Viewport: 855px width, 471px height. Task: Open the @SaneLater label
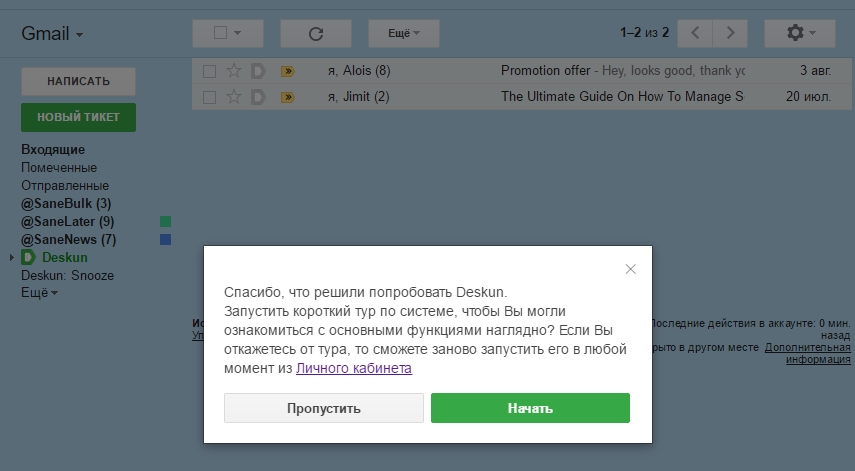68,221
